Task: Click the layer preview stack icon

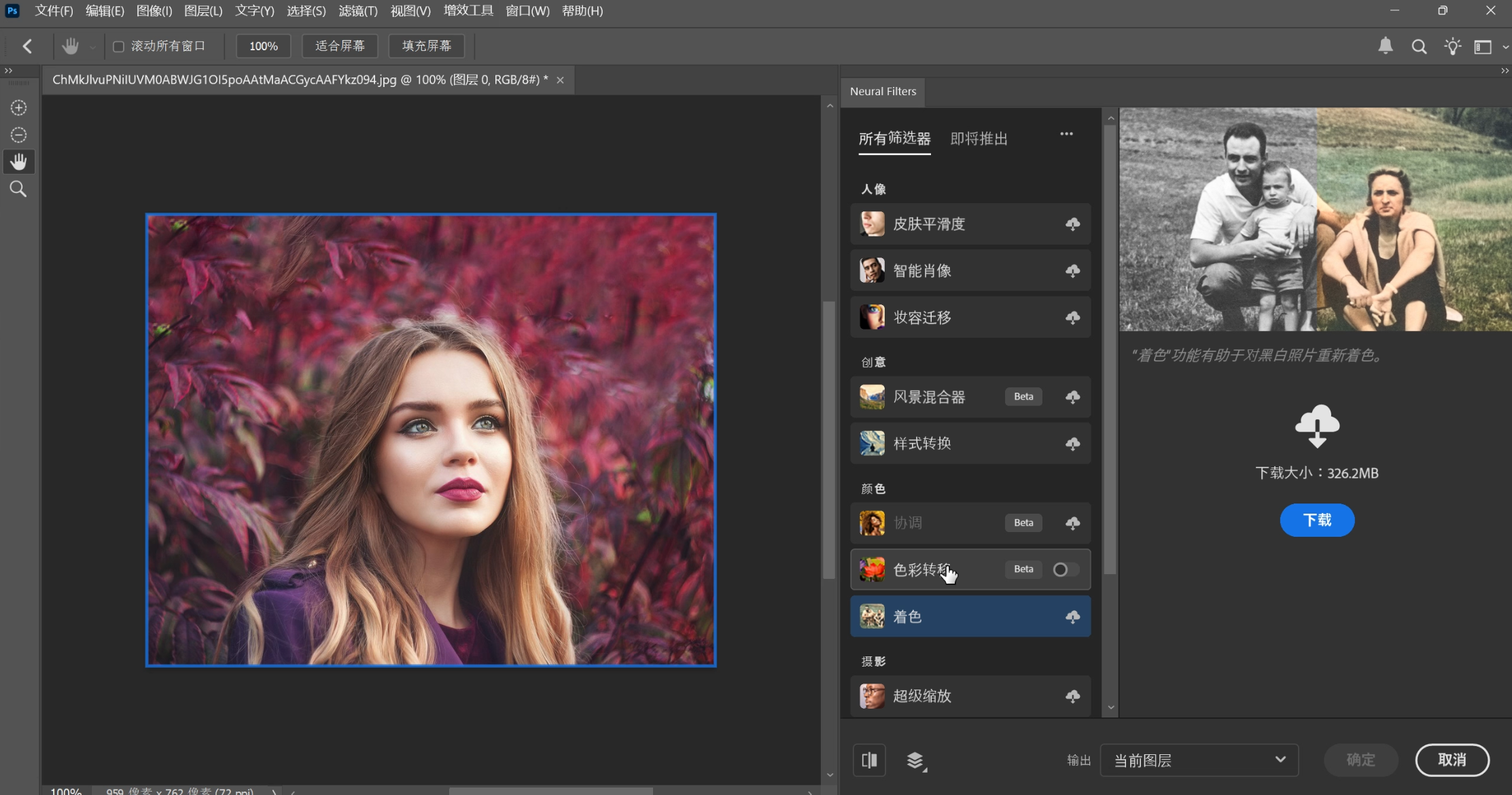Action: (x=916, y=760)
